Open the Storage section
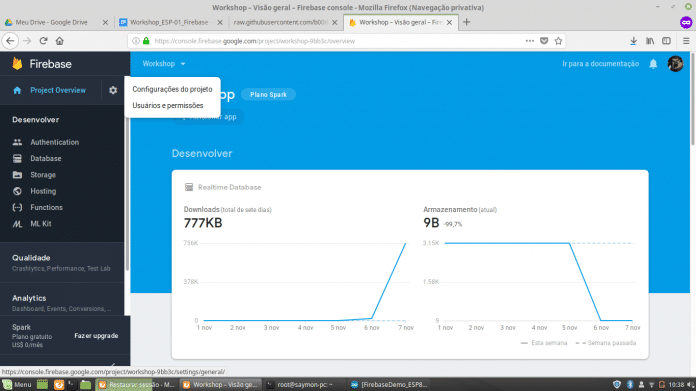Viewport: 696px width, 391px height. point(43,175)
